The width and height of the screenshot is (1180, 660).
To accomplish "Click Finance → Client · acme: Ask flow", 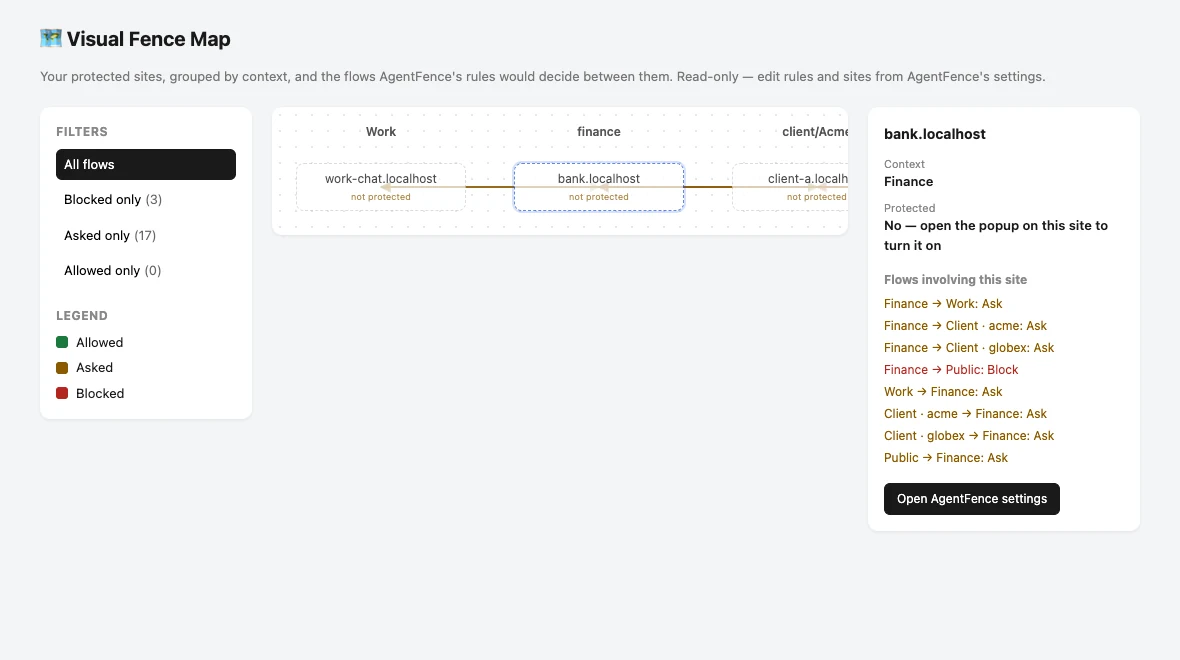I will [x=966, y=326].
